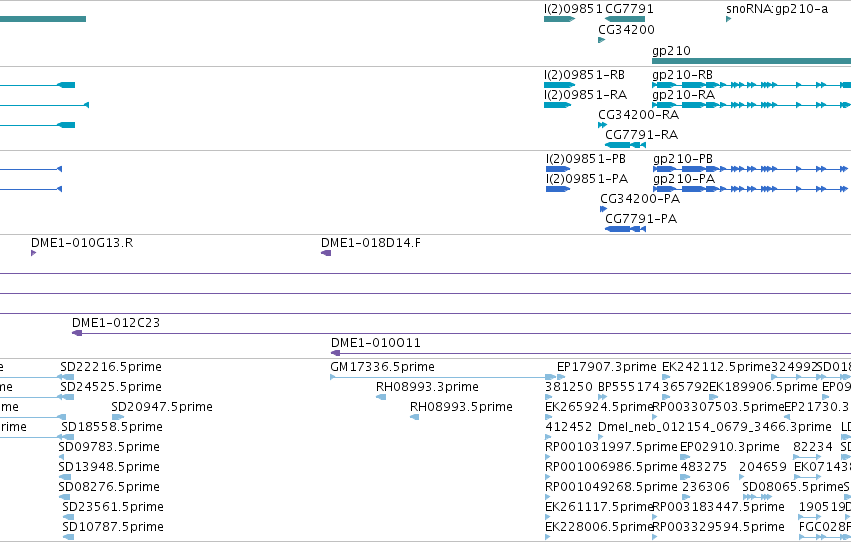Click the RH08993.5prime EST glyph

(415, 417)
